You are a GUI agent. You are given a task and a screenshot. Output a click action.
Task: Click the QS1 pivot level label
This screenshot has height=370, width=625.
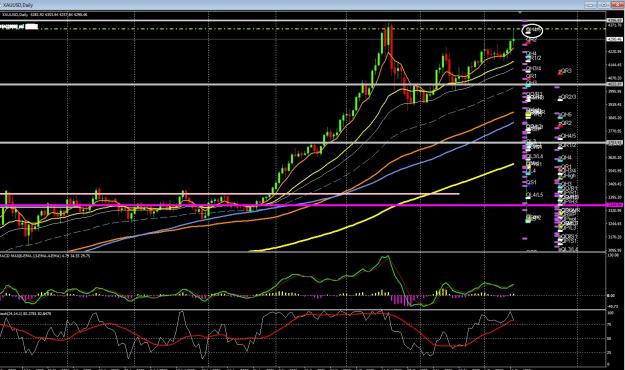point(531,182)
